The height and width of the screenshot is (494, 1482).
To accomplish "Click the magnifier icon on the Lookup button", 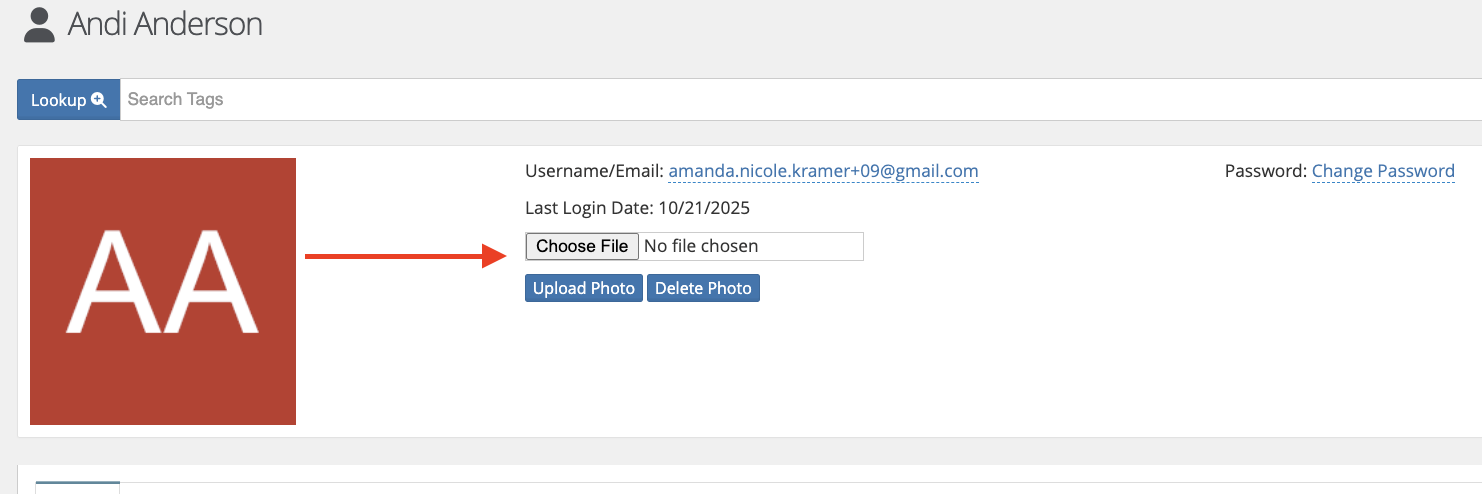I will click(99, 100).
